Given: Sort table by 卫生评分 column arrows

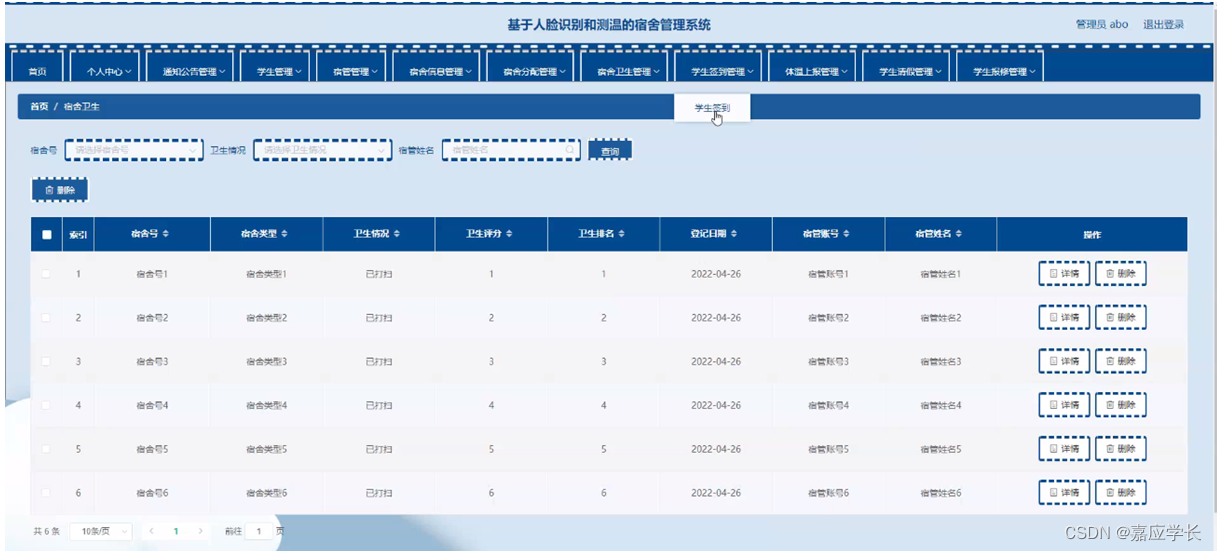Looking at the screenshot, I should (x=509, y=234).
